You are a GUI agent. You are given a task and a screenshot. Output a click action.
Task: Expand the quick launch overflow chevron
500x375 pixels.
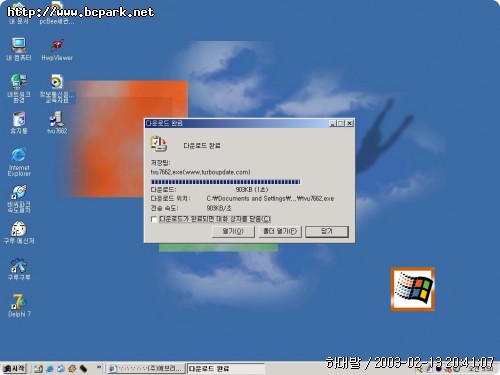99,367
